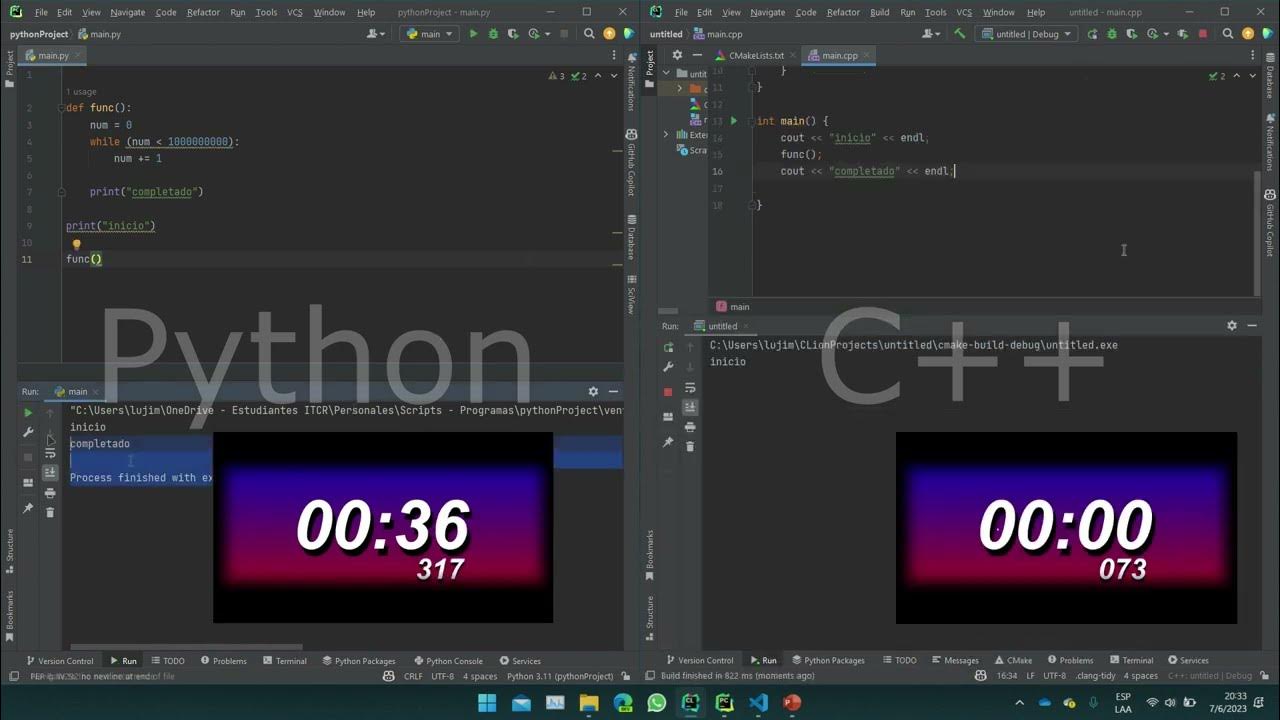Open the Messages tool window in CLion
1280x720 pixels.
click(954, 660)
